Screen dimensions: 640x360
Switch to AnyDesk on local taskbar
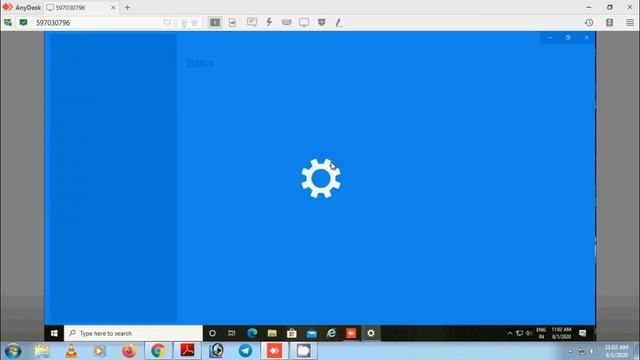point(274,351)
